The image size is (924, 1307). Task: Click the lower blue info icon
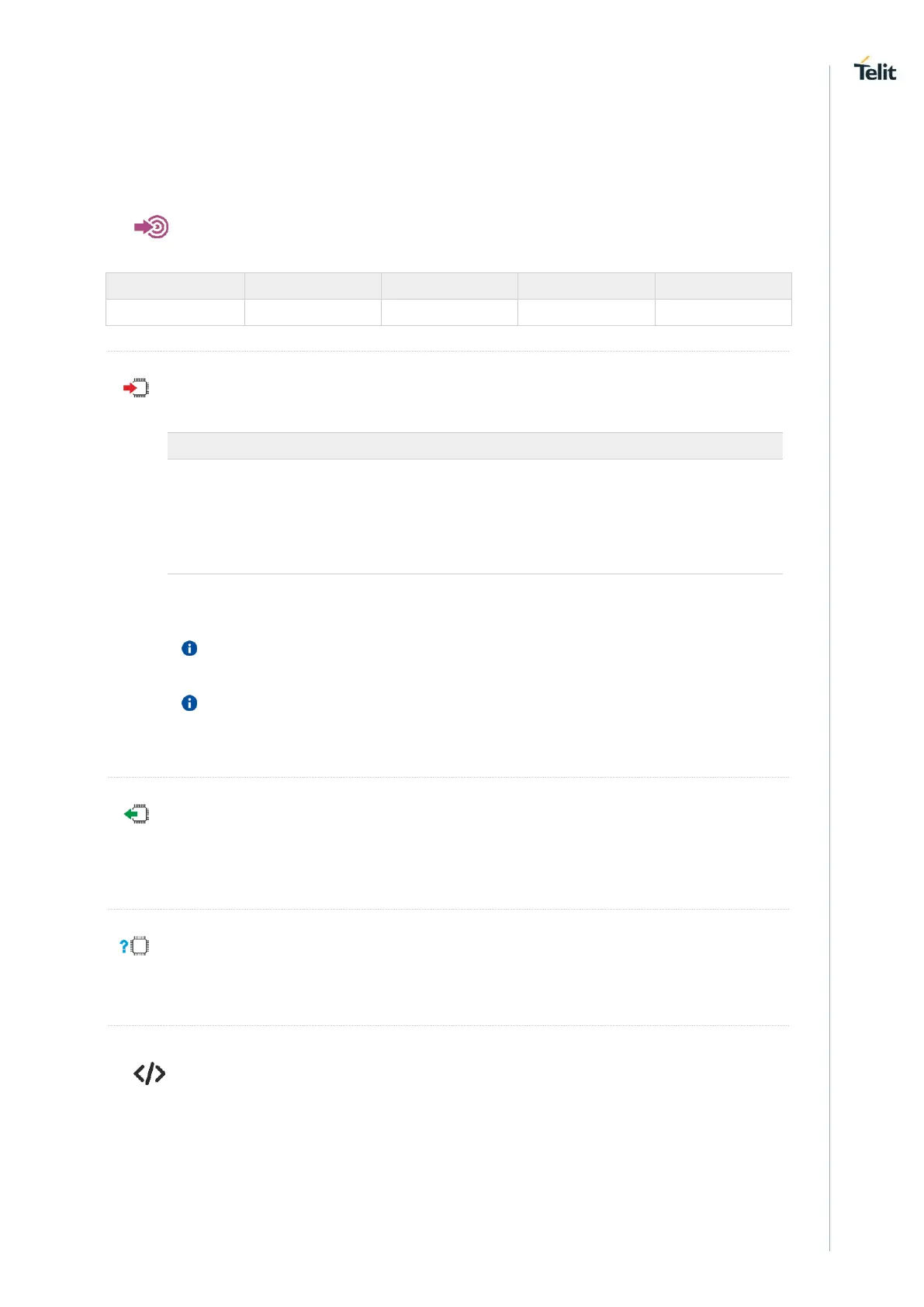coord(189,703)
